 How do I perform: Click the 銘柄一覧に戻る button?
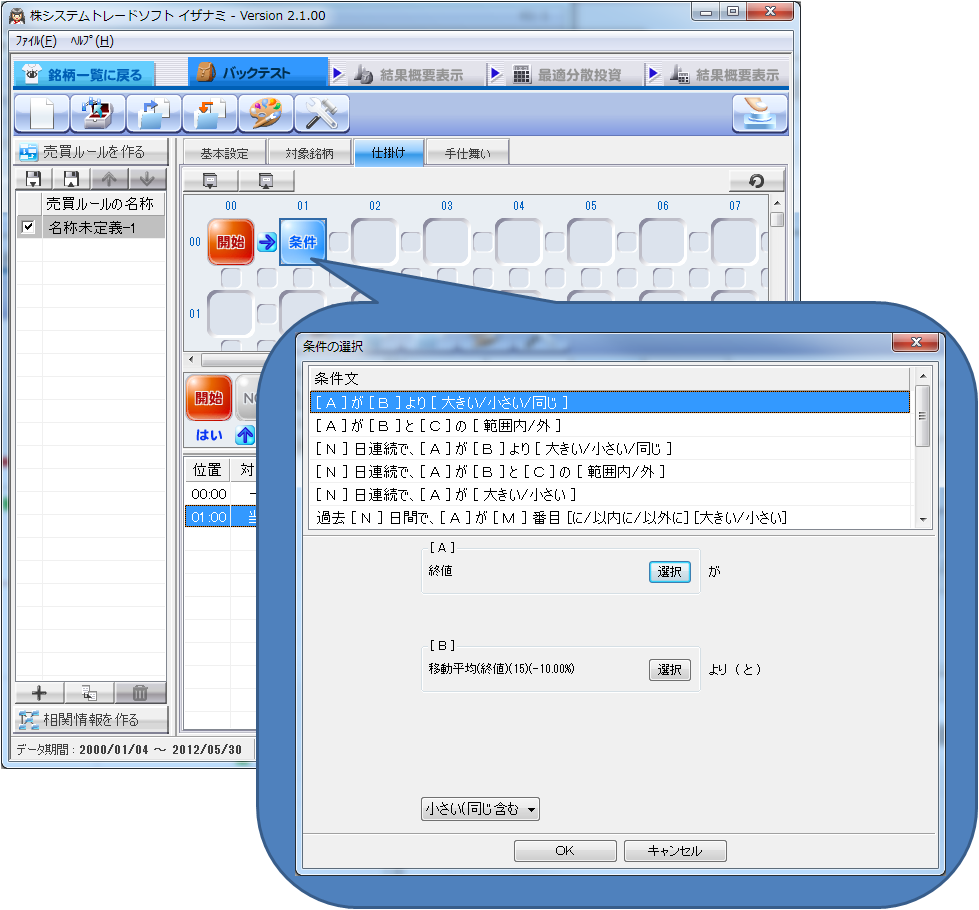click(x=84, y=74)
